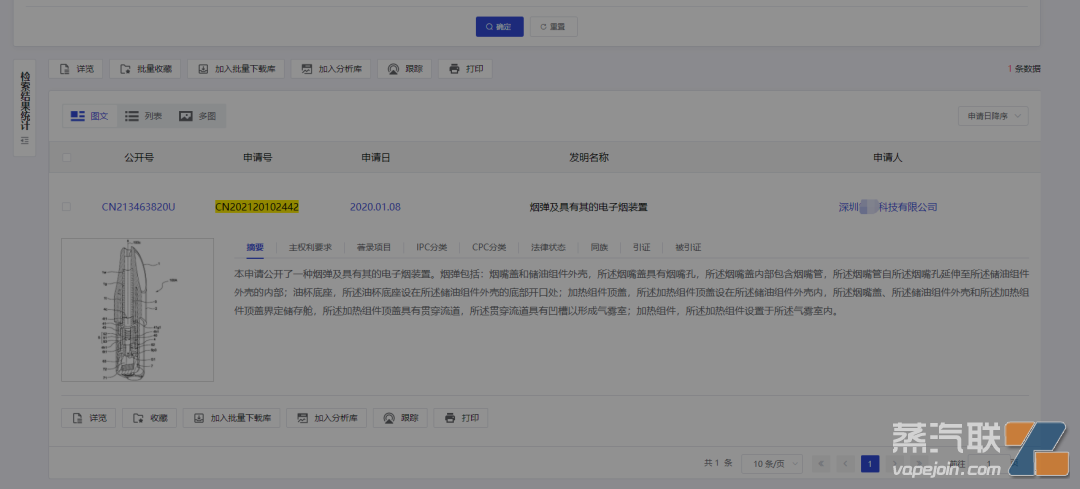Click the blue 确定 confirm button
Screen dimensions: 1080x489
[499, 27]
